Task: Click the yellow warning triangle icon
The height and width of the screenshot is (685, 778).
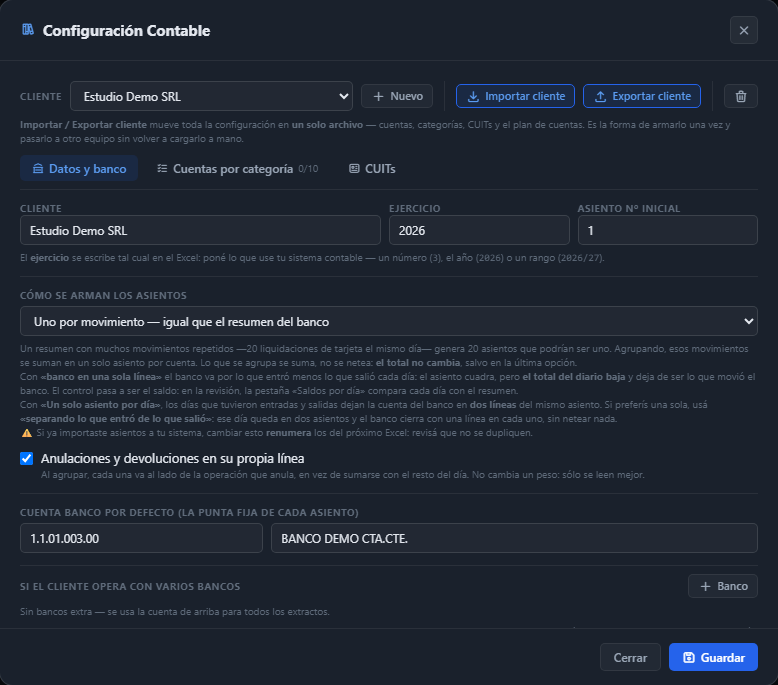Action: (x=27, y=433)
